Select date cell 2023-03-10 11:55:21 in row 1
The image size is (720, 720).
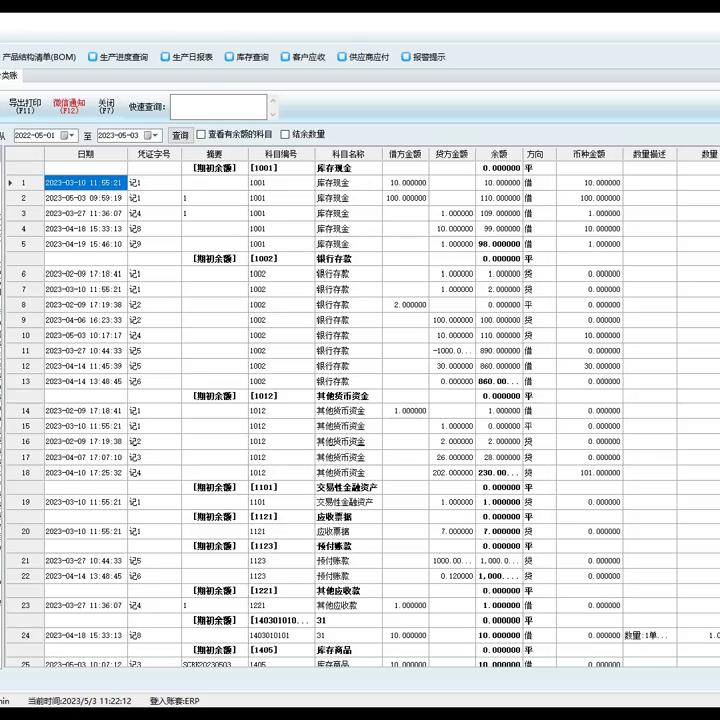[86, 183]
